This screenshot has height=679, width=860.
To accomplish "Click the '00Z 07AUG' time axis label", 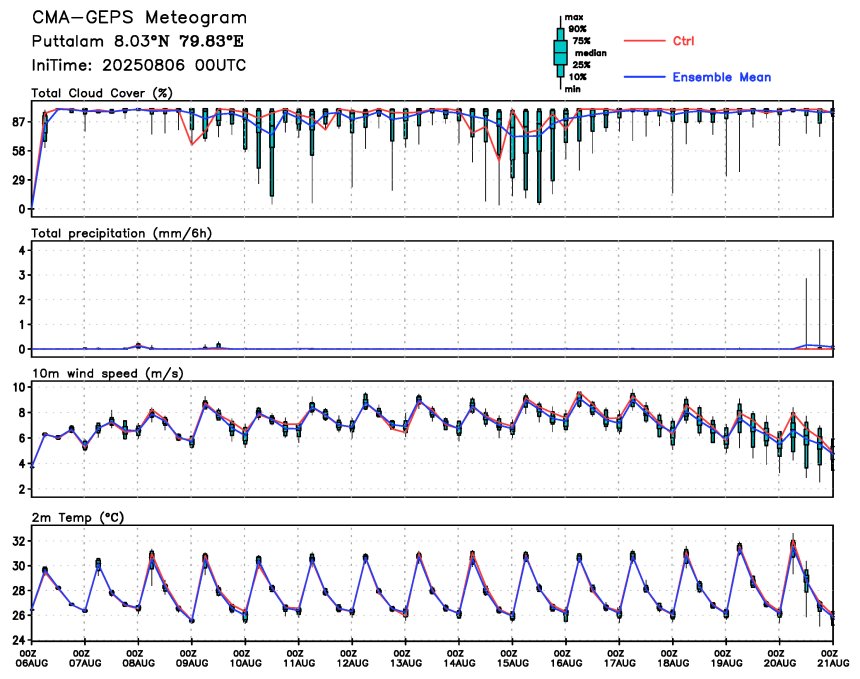I will (x=85, y=658).
